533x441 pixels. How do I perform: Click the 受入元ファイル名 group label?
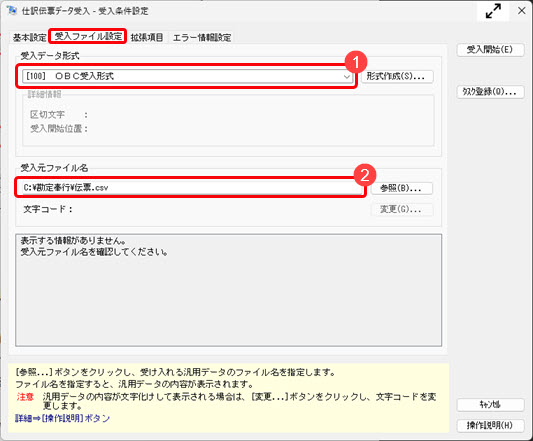tap(54, 168)
